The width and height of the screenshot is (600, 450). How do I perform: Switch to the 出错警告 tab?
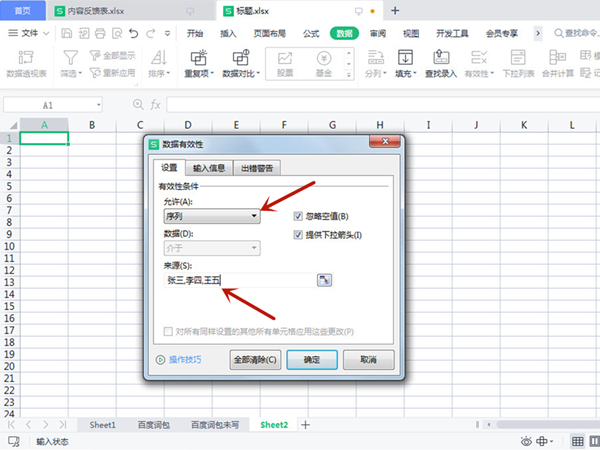pos(257,168)
